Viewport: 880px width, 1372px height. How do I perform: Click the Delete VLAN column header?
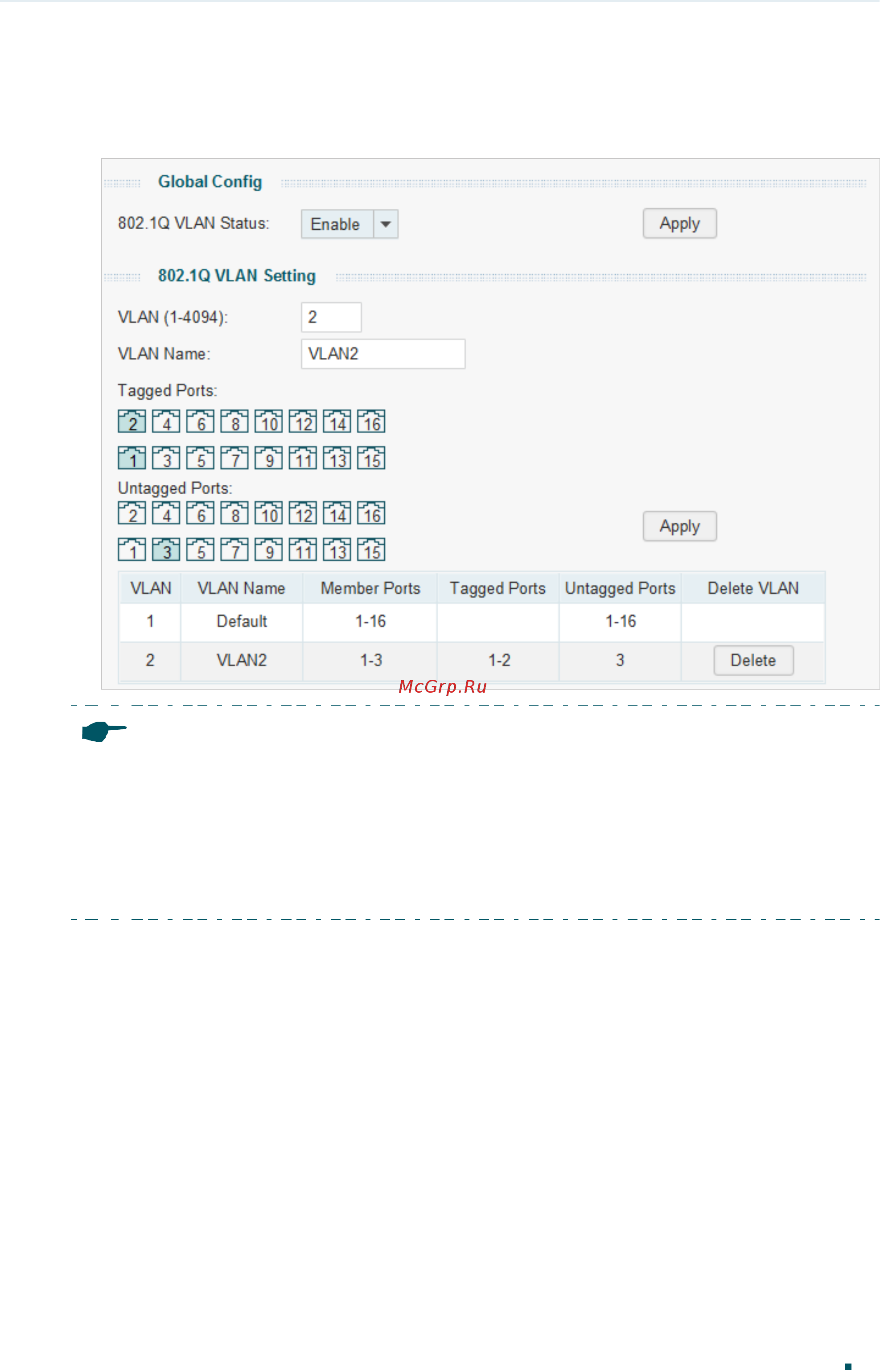point(753,588)
